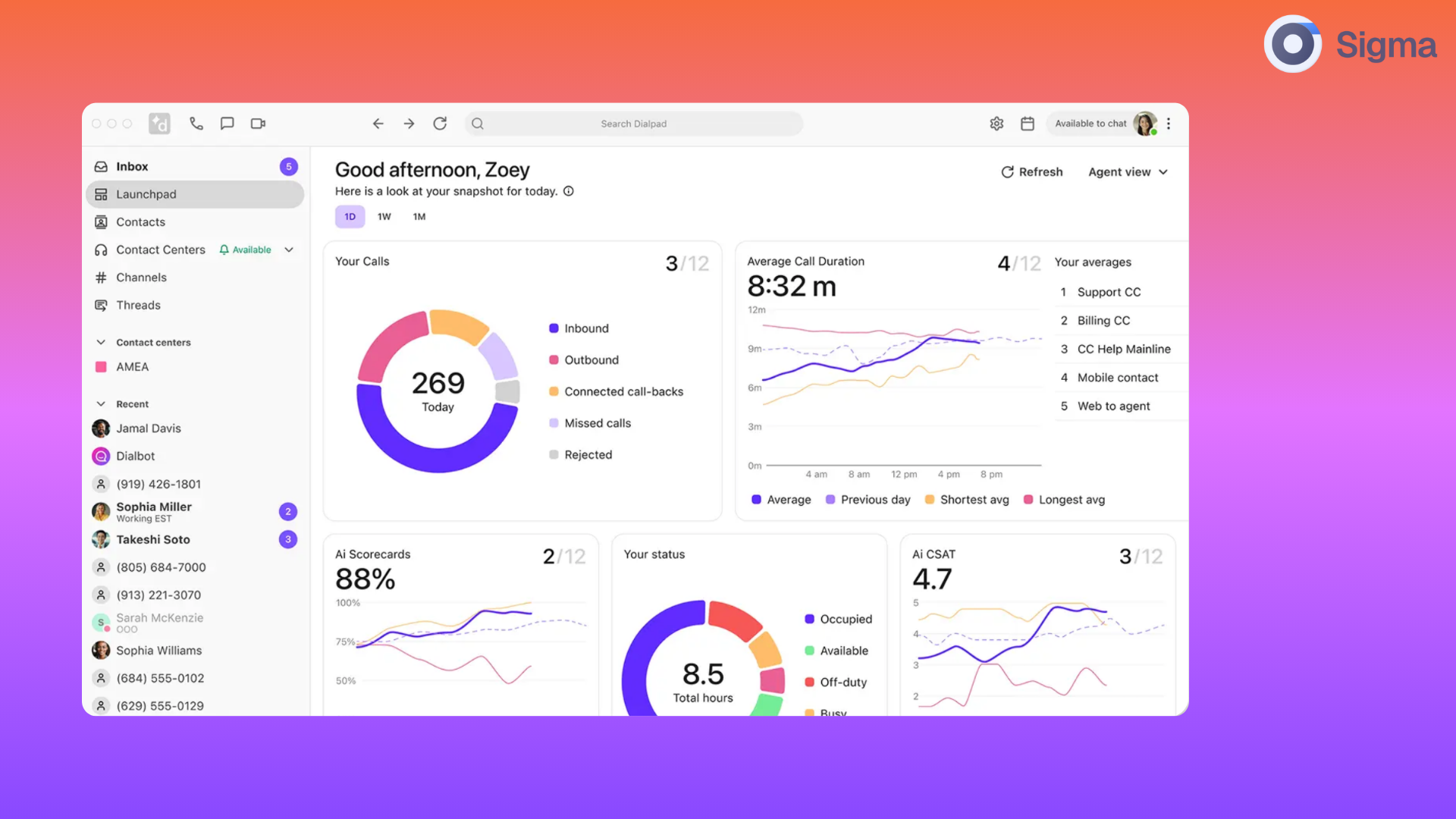Go back with left arrow
The image size is (1456, 819).
point(378,124)
